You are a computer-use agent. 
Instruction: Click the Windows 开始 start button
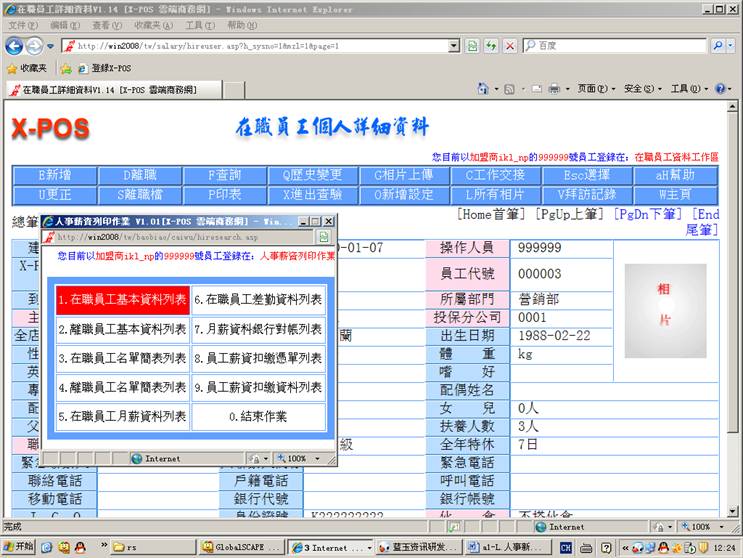coord(19,547)
